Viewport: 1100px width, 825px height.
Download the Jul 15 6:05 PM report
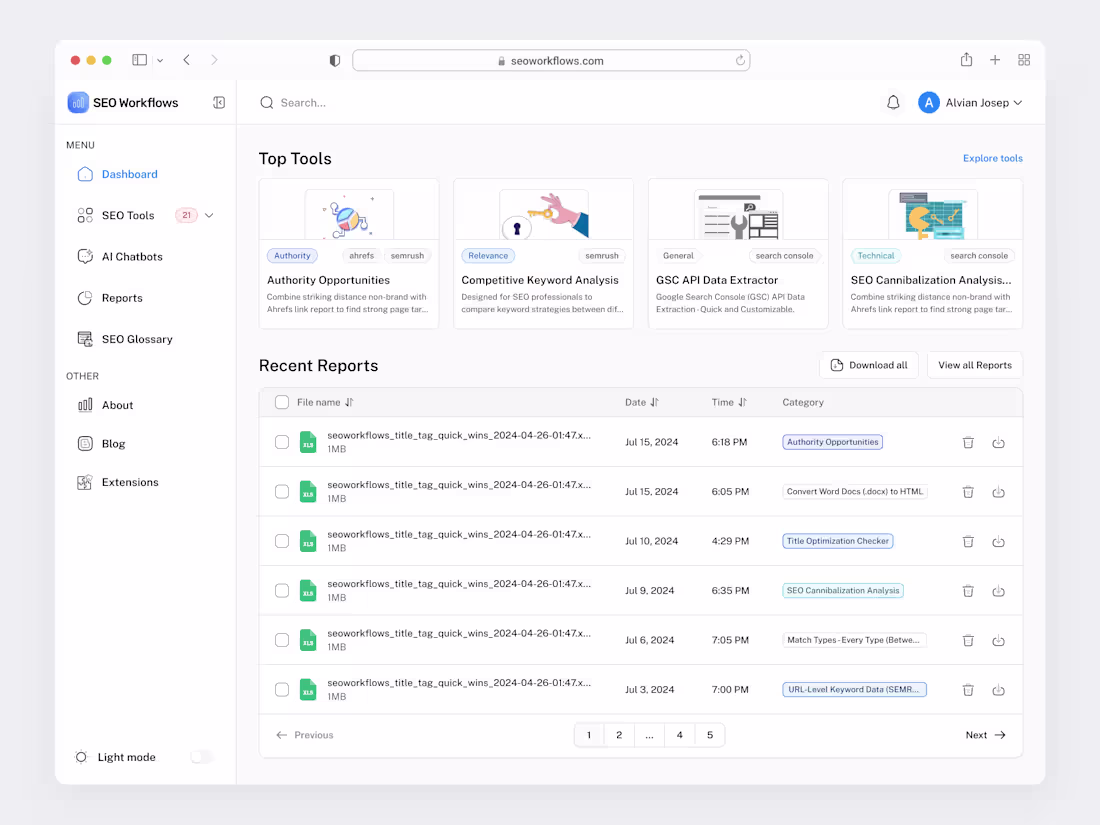998,492
